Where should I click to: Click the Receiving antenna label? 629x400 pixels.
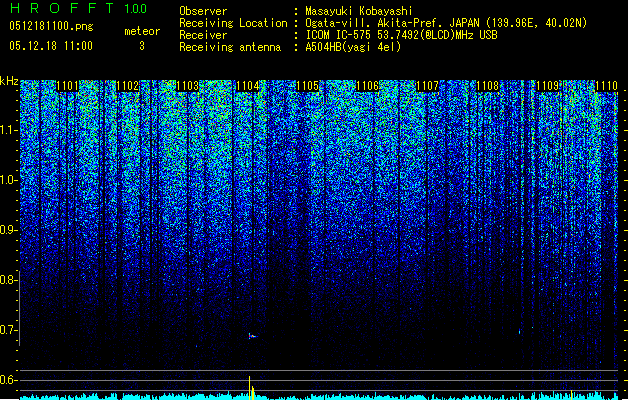pos(230,47)
